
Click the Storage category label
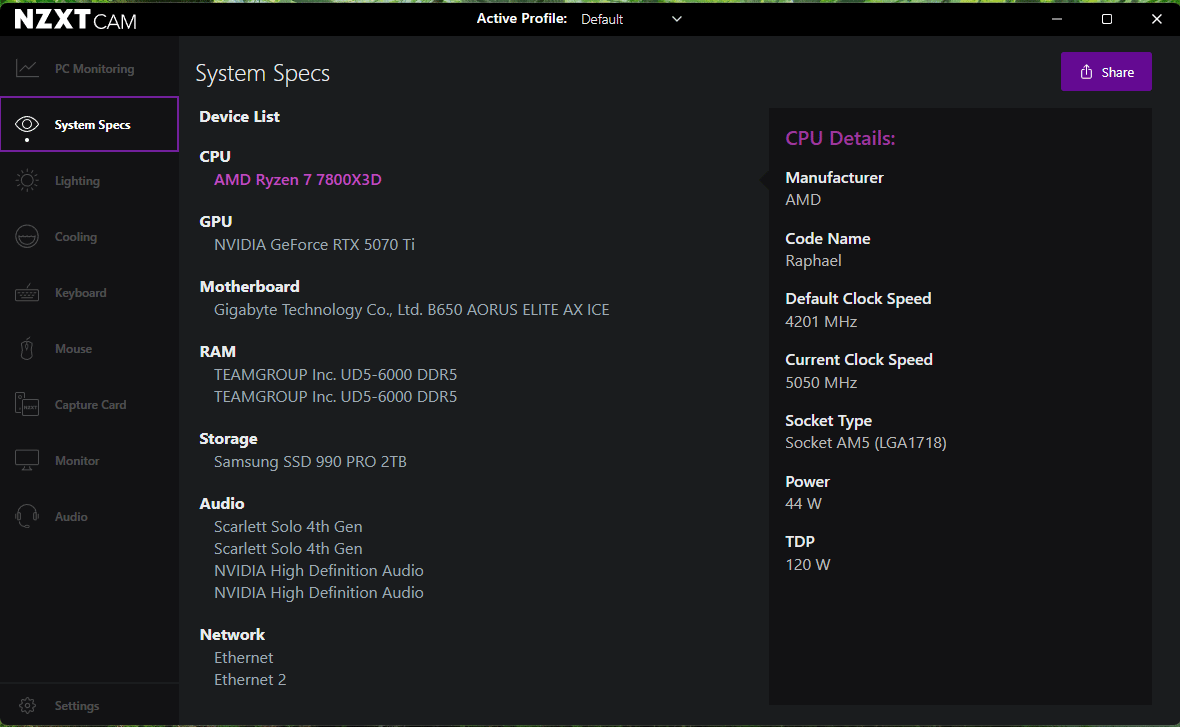click(x=228, y=439)
